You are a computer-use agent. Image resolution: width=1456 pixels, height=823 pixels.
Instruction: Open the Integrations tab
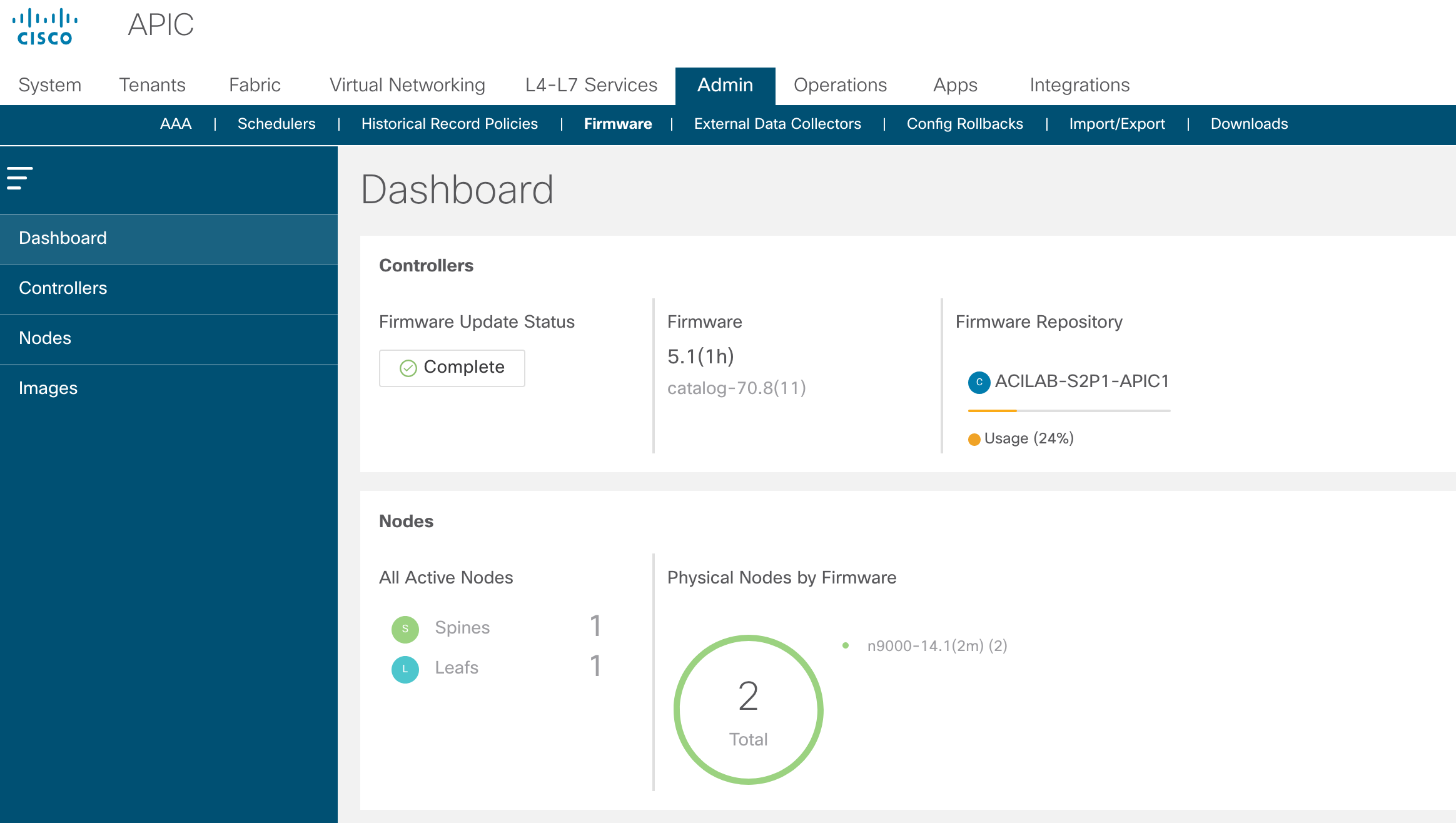(1079, 85)
